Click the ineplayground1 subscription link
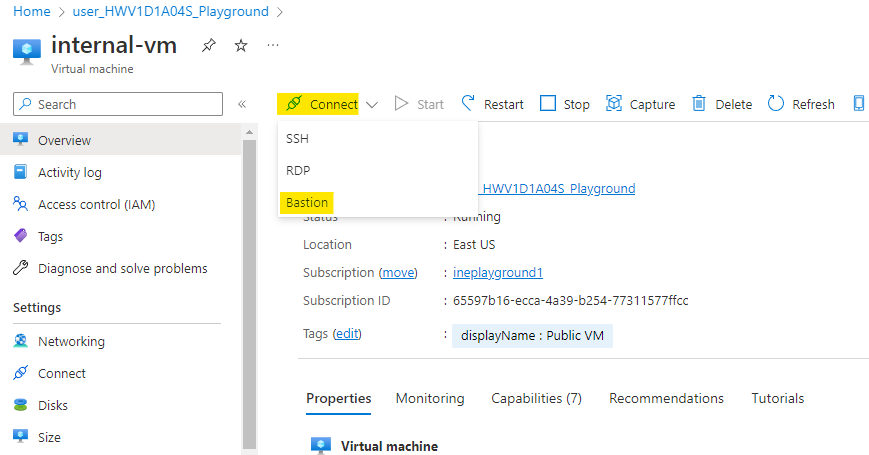Screen dimensions: 869x455 click(498, 272)
